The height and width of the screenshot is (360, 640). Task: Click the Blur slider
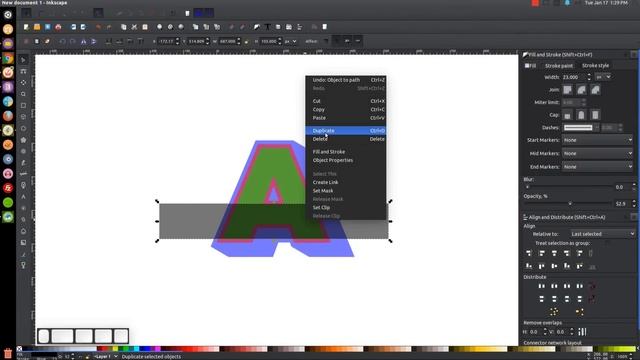pyautogui.click(x=569, y=187)
